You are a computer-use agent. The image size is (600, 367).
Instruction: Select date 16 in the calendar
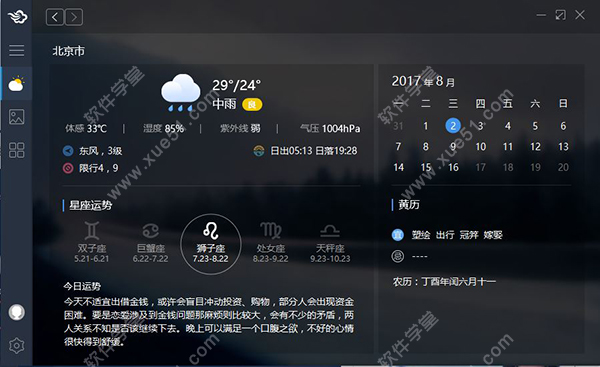pyautogui.click(x=453, y=167)
